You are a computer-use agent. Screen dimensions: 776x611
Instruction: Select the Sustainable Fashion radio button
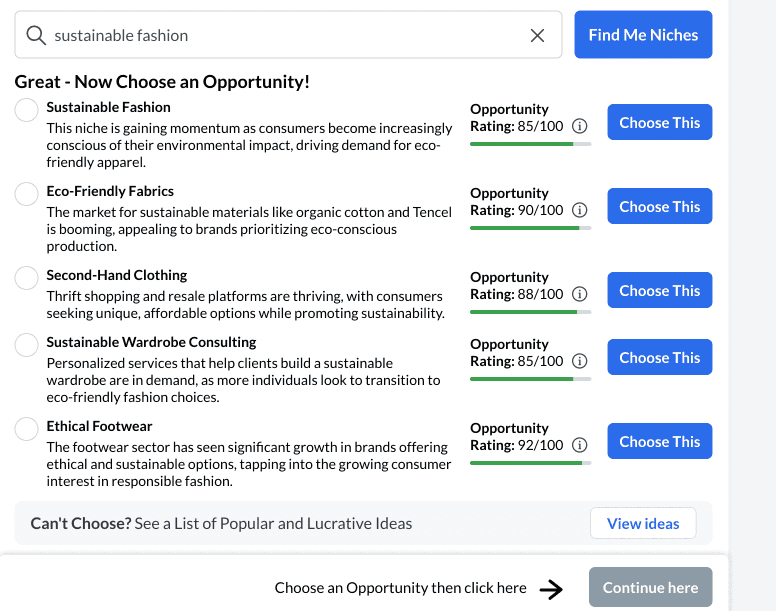(26, 109)
